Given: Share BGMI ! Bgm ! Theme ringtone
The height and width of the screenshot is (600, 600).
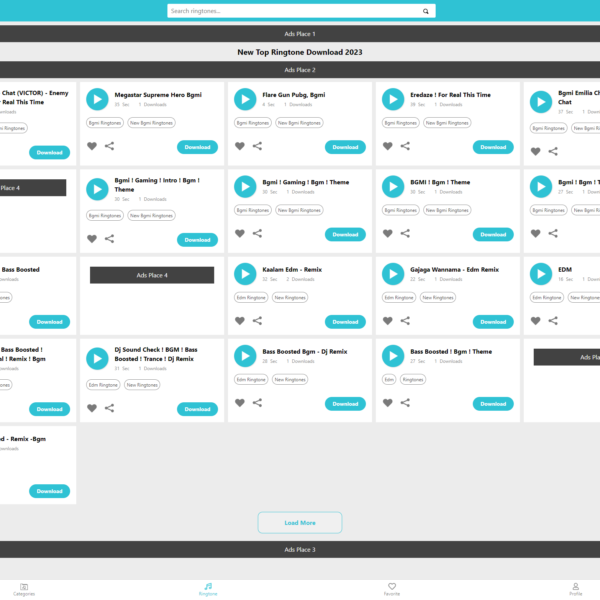Looking at the screenshot, I should tap(405, 233).
